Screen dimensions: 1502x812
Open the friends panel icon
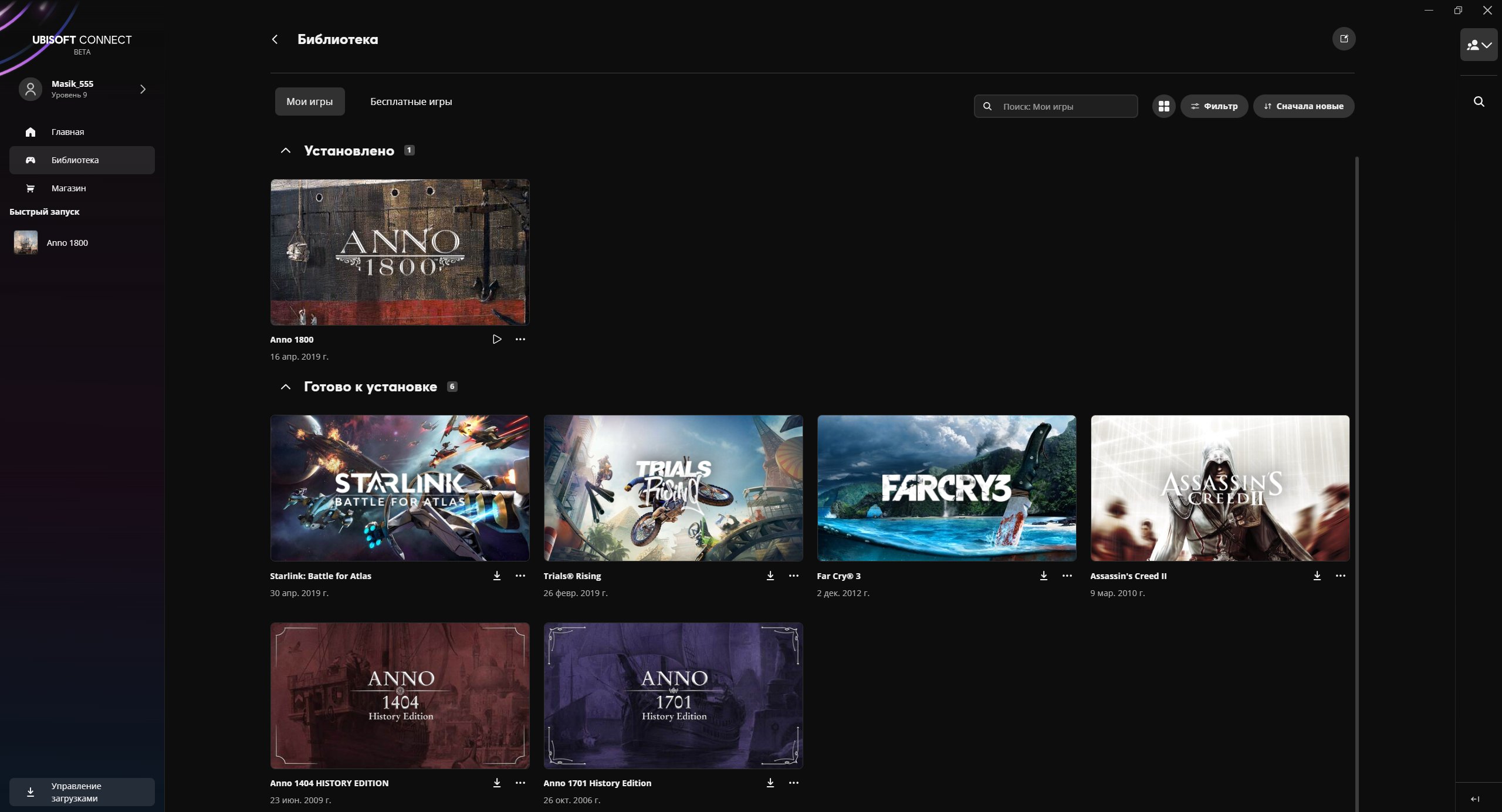[x=1478, y=45]
